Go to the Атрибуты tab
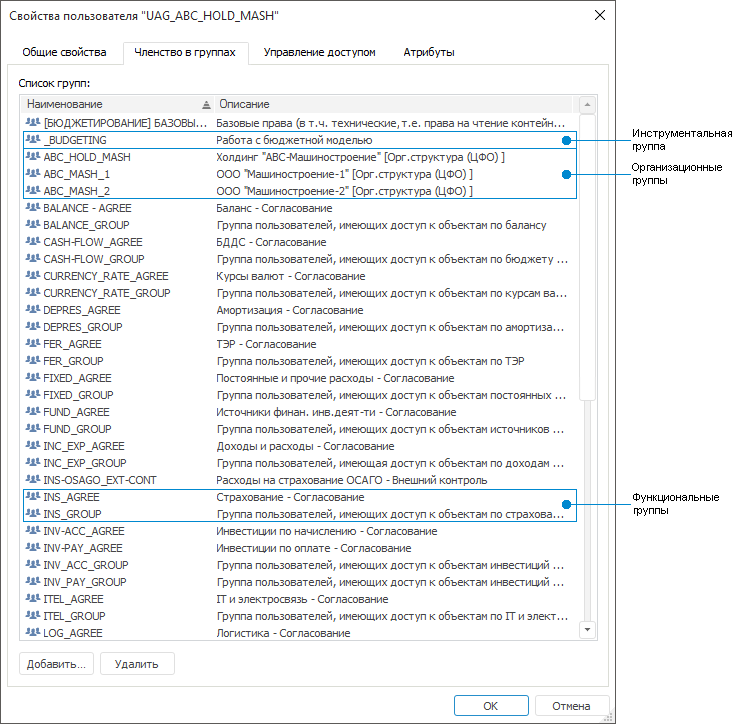This screenshot has height=724, width=737. [x=429, y=52]
